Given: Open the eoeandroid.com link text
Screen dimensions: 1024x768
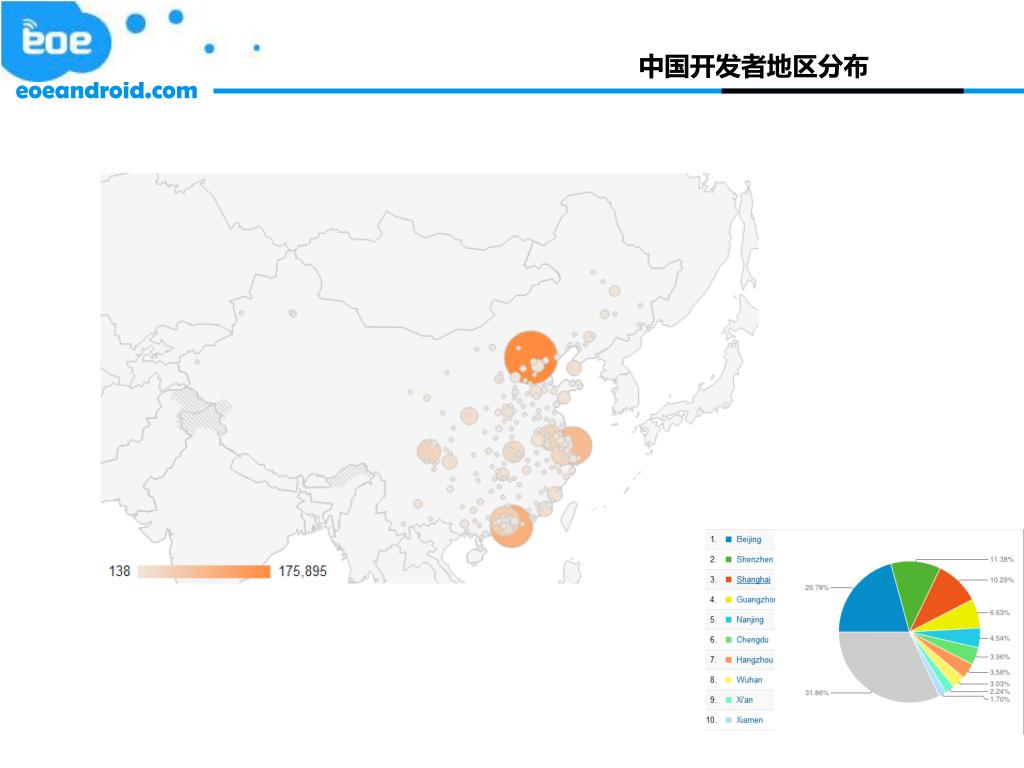Looking at the screenshot, I should [106, 91].
